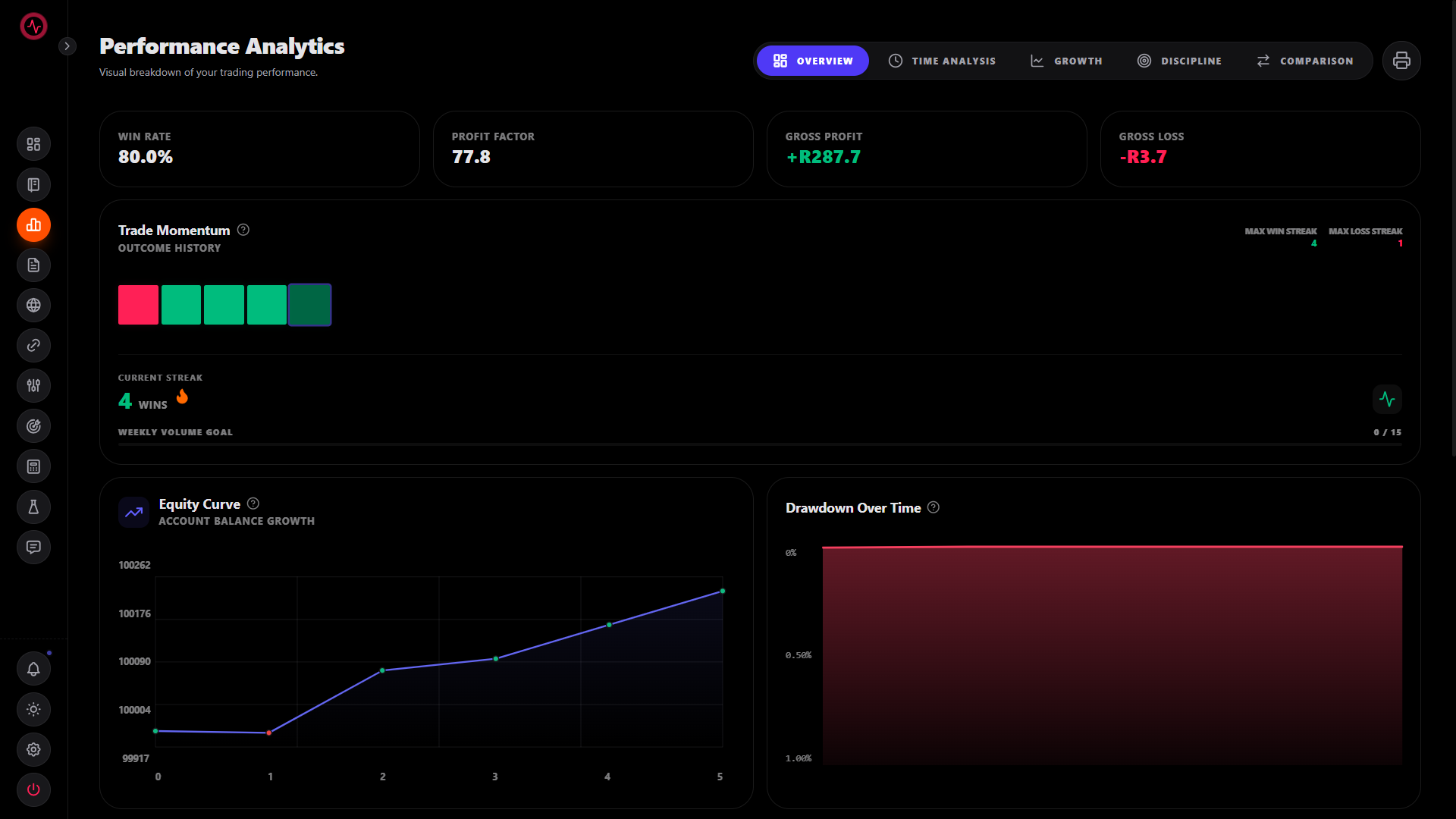Image resolution: width=1456 pixels, height=819 pixels.
Task: Open the calculator icon in sidebar
Action: pyautogui.click(x=33, y=466)
